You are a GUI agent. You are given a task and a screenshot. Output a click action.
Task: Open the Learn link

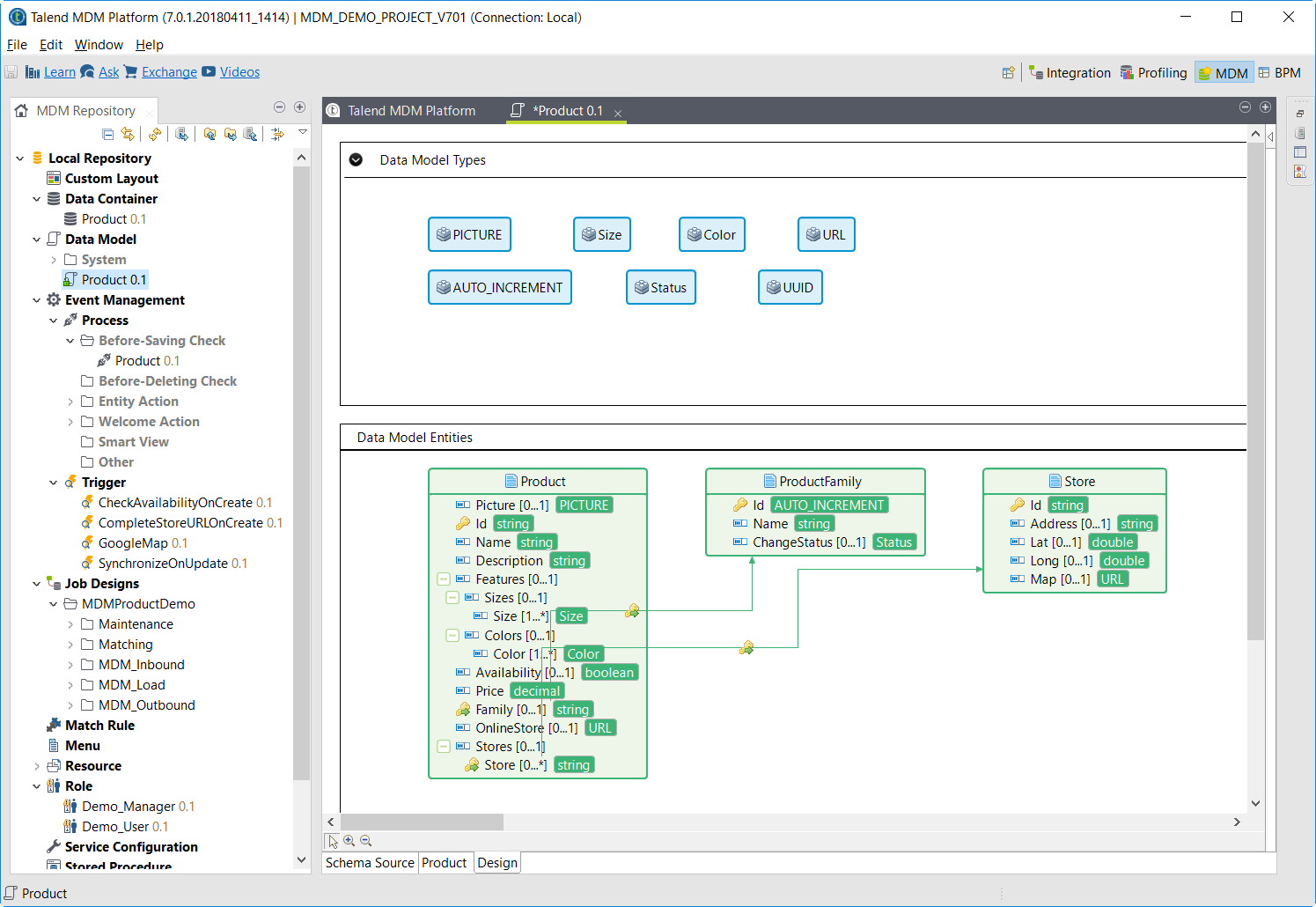[x=60, y=72]
